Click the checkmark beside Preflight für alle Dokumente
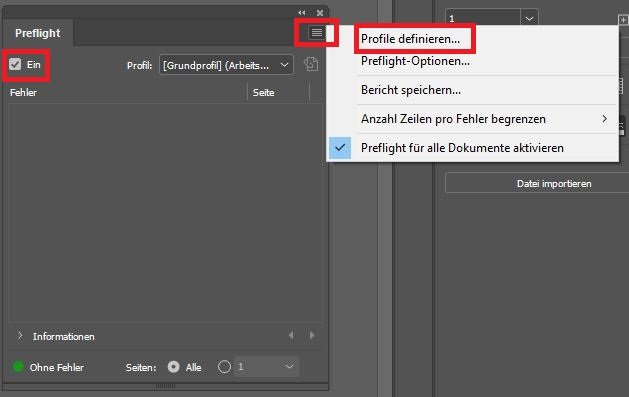Viewport: 629px width, 397px height. point(340,148)
